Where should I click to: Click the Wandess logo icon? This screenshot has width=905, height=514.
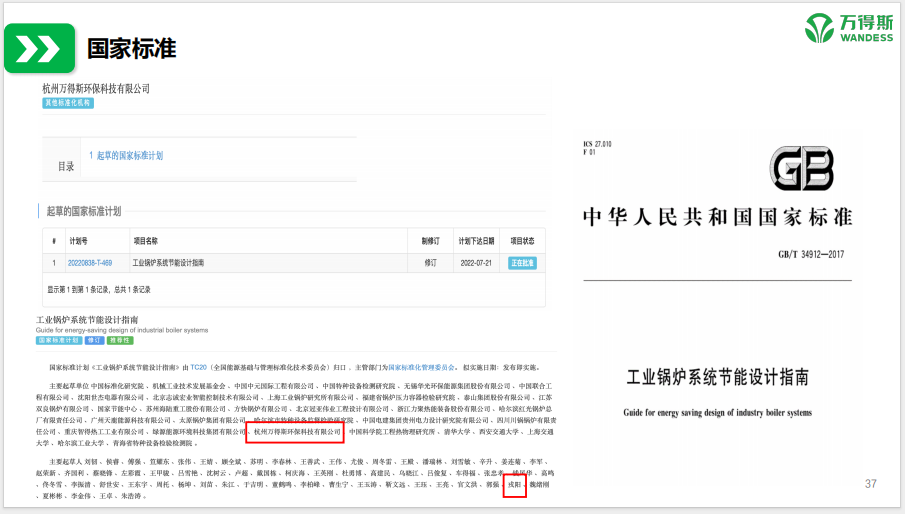(x=820, y=27)
